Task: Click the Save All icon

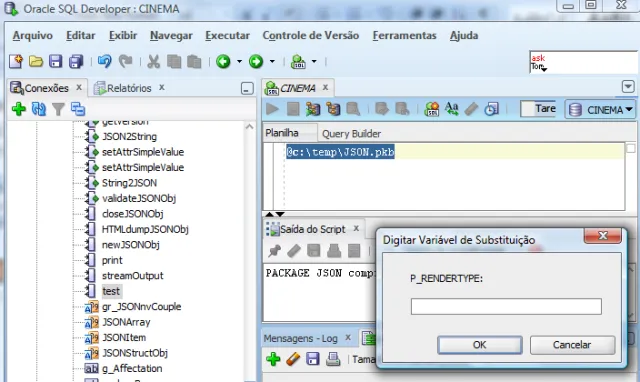Action: [x=76, y=62]
